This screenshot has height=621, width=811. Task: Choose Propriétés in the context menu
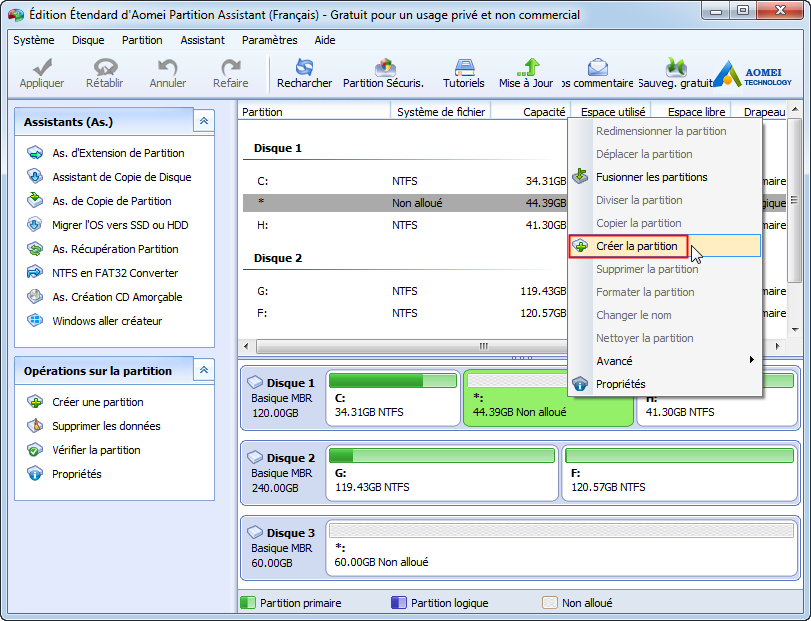(x=665, y=384)
